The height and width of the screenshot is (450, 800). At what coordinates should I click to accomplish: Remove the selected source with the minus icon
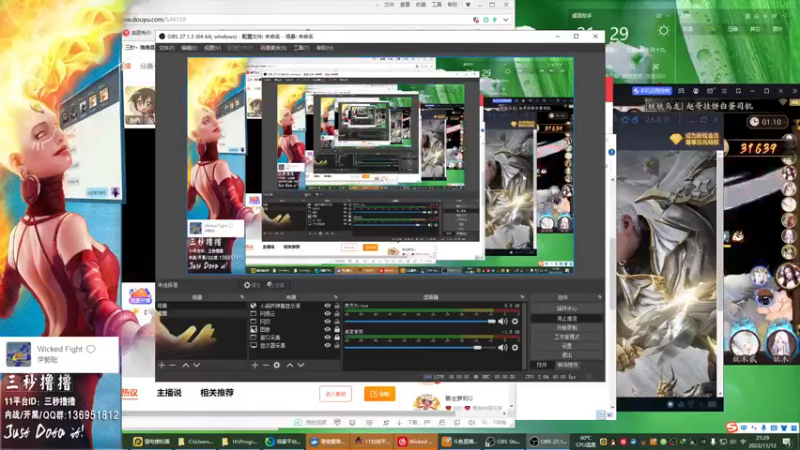tap(265, 365)
